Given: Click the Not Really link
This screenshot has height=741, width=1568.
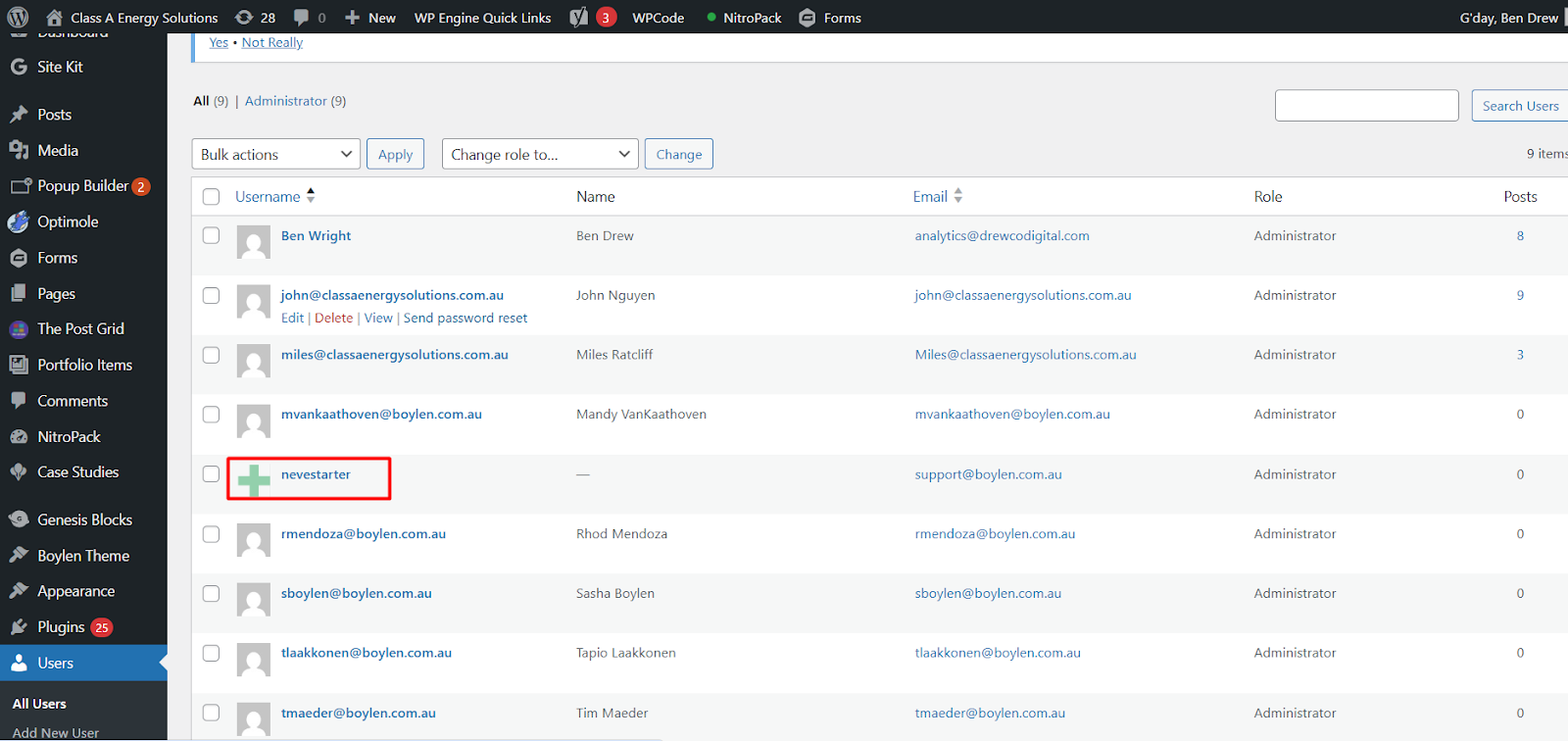Looking at the screenshot, I should (272, 42).
